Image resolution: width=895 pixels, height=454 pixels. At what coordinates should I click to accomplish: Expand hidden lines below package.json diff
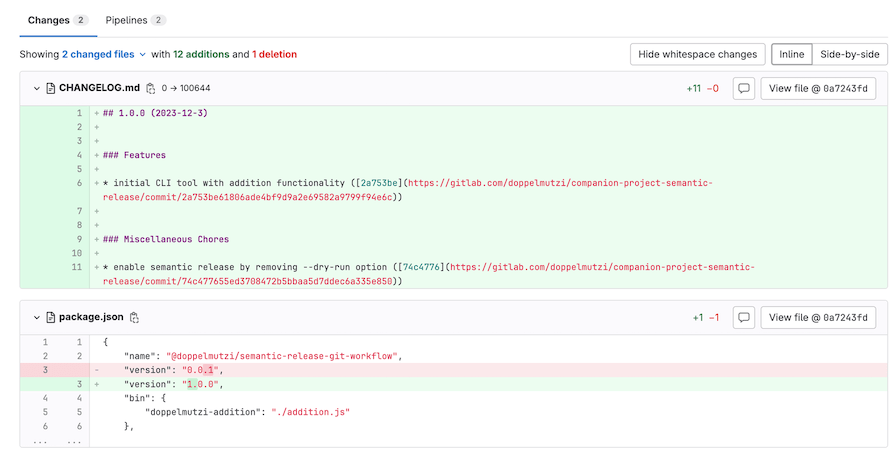pyautogui.click(x=54, y=441)
